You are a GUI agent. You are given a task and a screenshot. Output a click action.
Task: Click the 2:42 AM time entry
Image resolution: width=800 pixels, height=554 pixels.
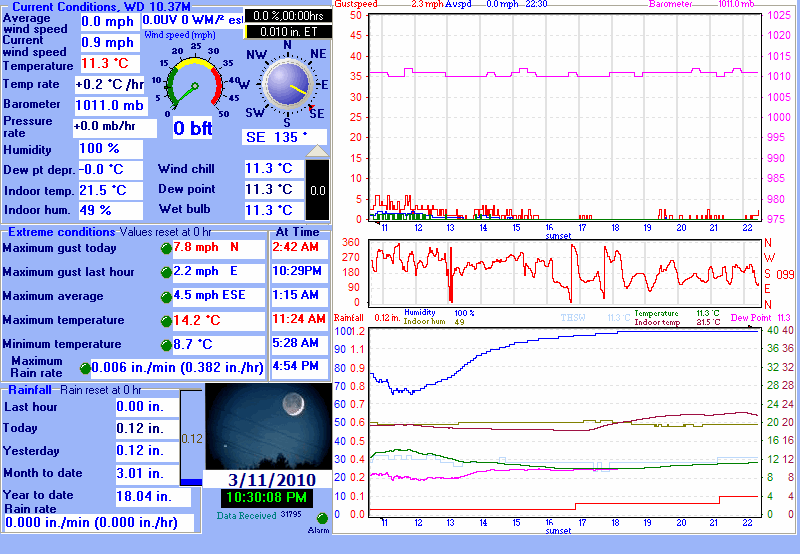pos(299,248)
